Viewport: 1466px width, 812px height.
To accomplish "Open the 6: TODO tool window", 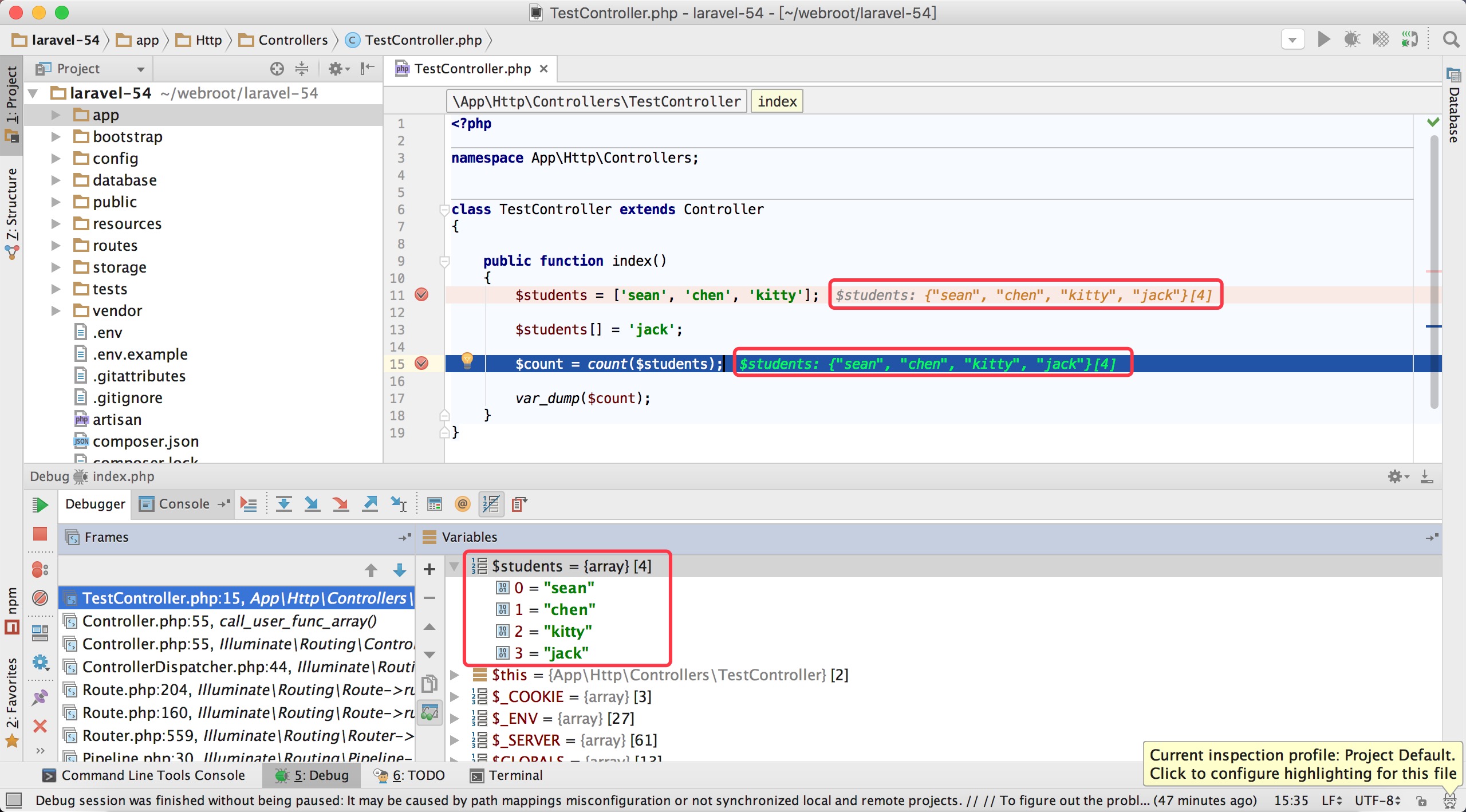I will (409, 776).
